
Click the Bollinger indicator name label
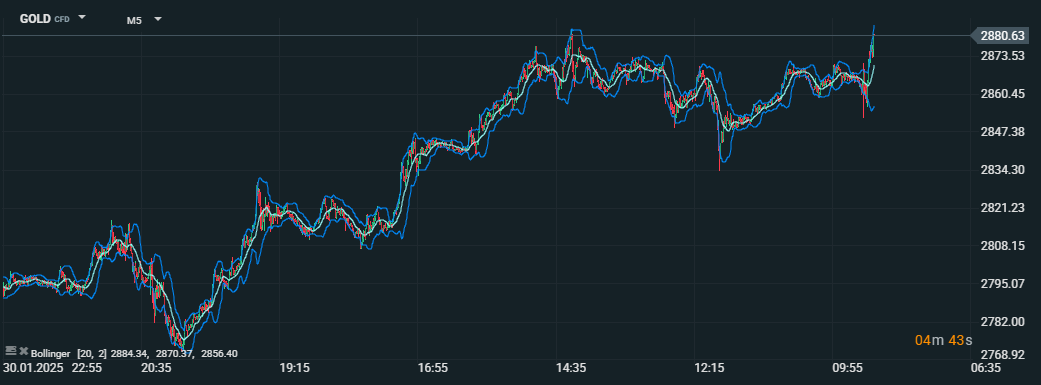point(50,354)
